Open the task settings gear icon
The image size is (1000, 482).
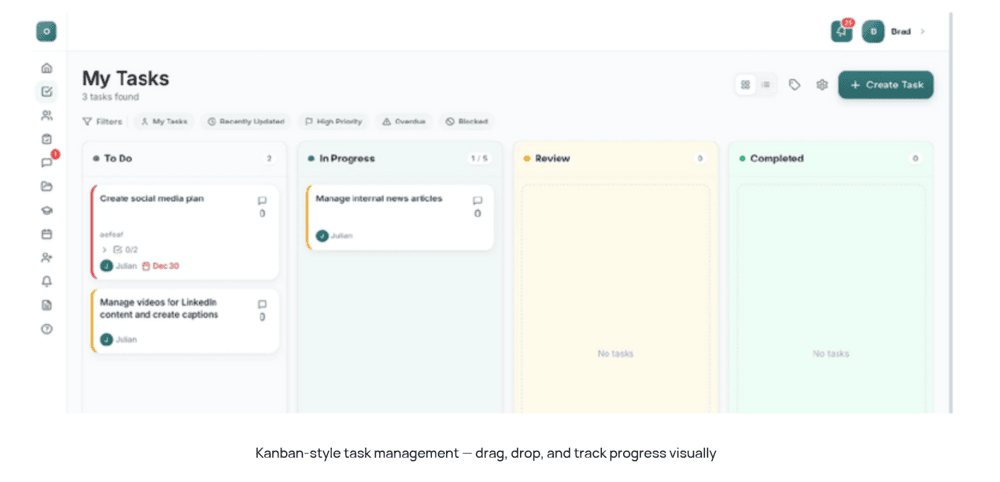coord(822,85)
